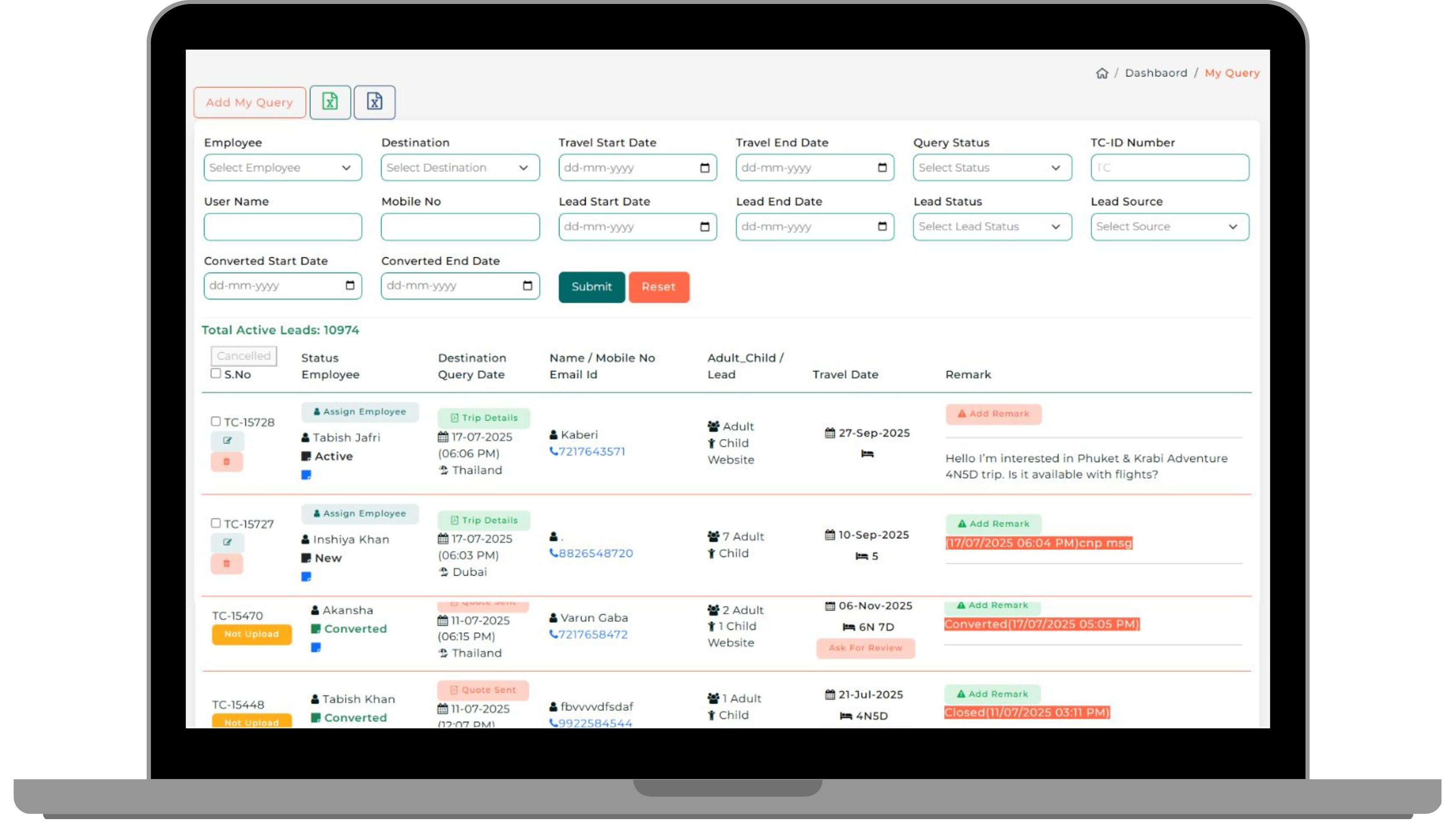The height and width of the screenshot is (830, 1456).
Task: Open calendar picker for Converted End Date
Action: (x=527, y=285)
